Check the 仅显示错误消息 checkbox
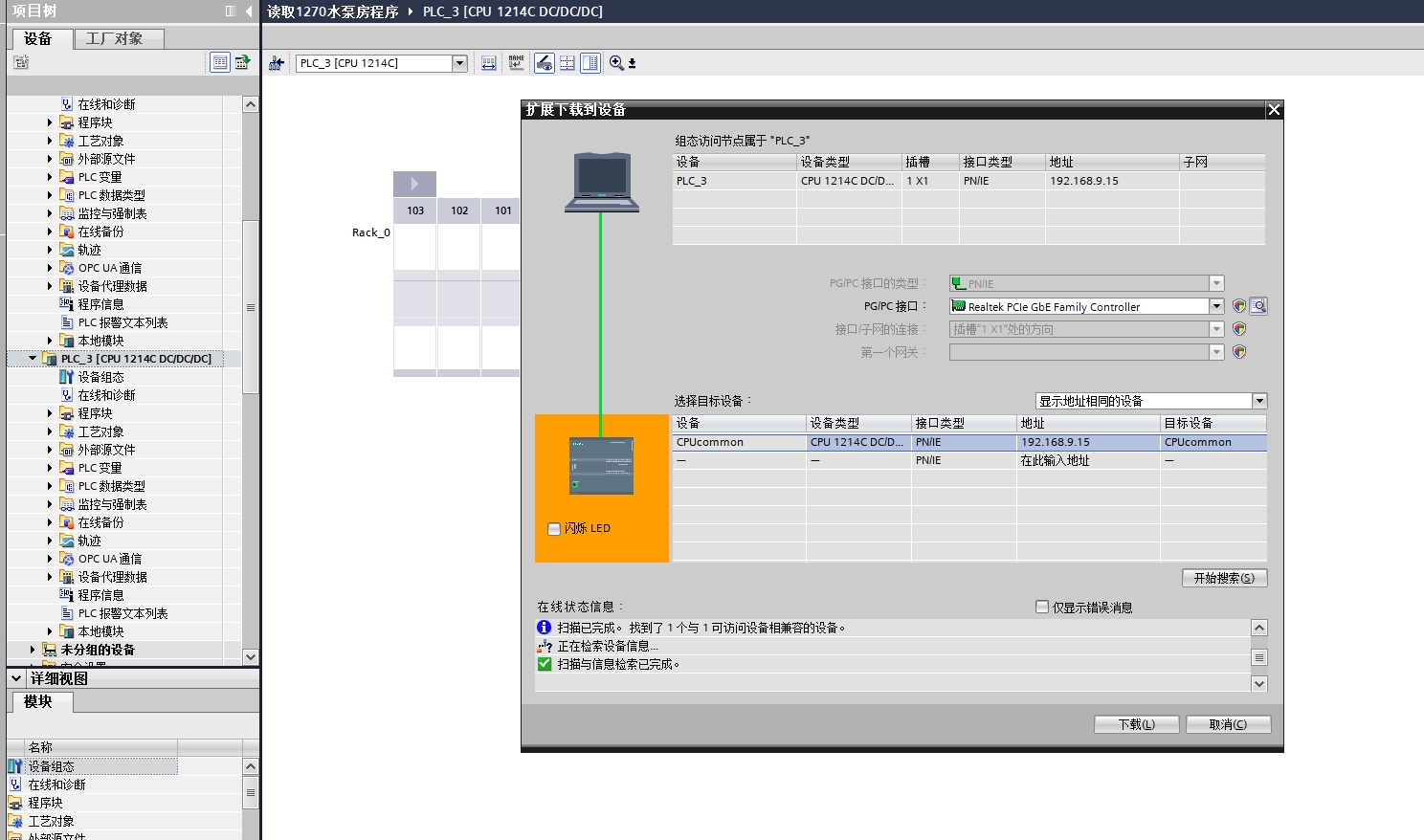This screenshot has width=1424, height=840. pyautogui.click(x=1042, y=607)
